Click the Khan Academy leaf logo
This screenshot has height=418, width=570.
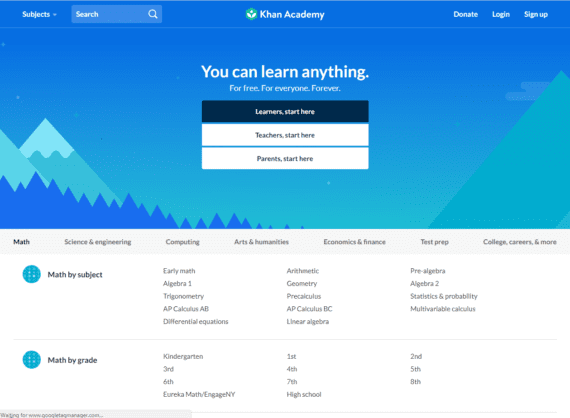pyautogui.click(x=251, y=14)
